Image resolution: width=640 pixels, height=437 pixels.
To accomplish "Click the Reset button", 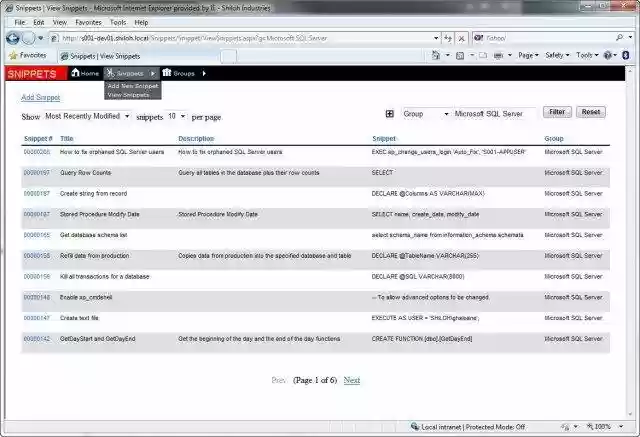I will click(x=591, y=112).
